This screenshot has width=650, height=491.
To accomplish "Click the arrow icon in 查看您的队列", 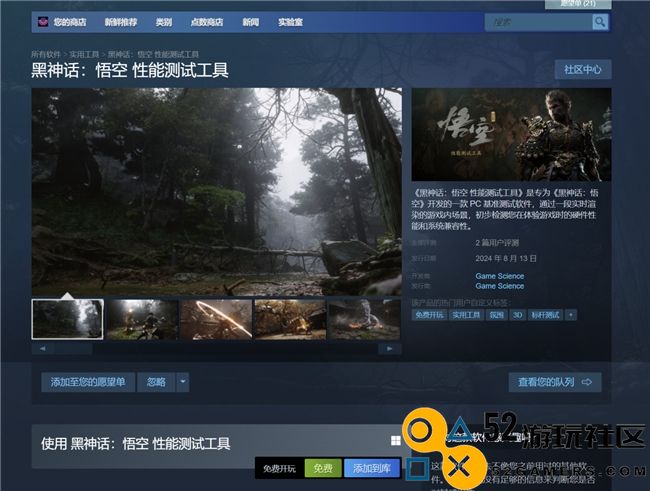I will point(587,382).
